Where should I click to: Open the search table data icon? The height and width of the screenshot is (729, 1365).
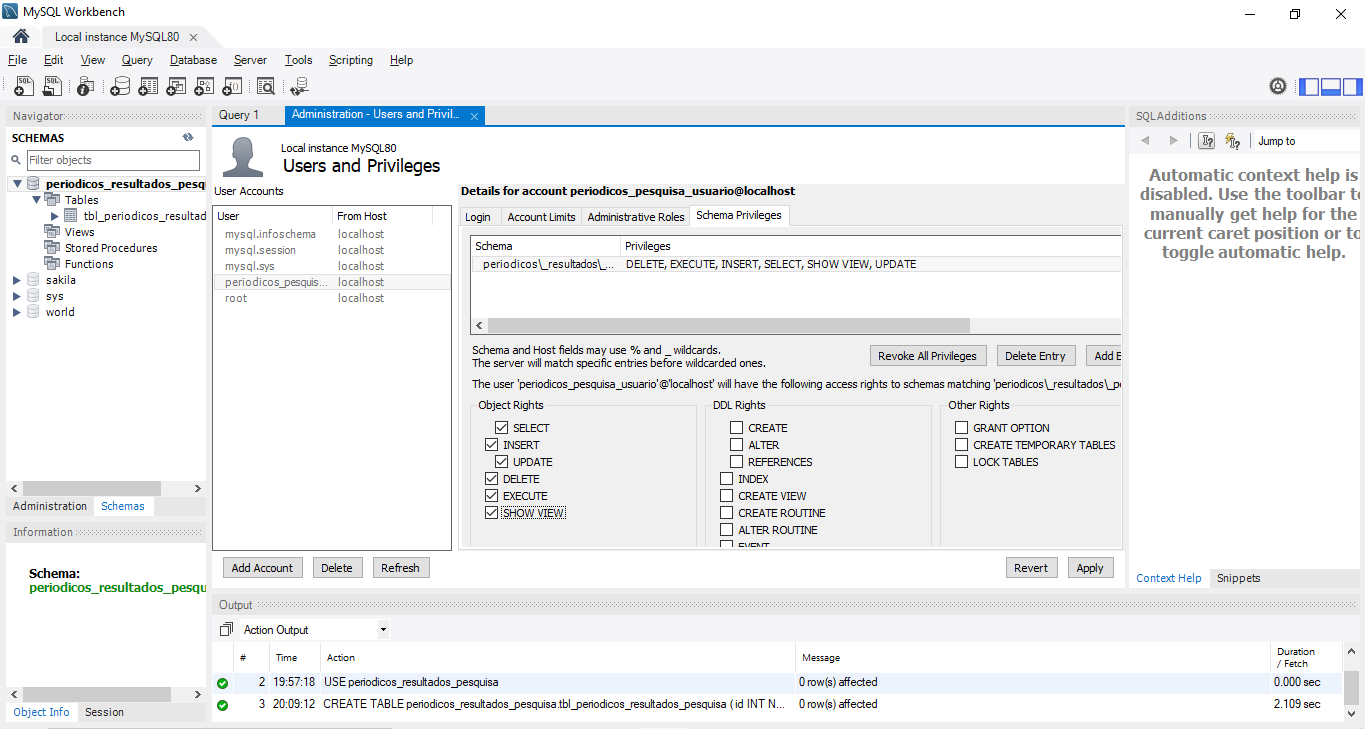pyautogui.click(x=265, y=87)
